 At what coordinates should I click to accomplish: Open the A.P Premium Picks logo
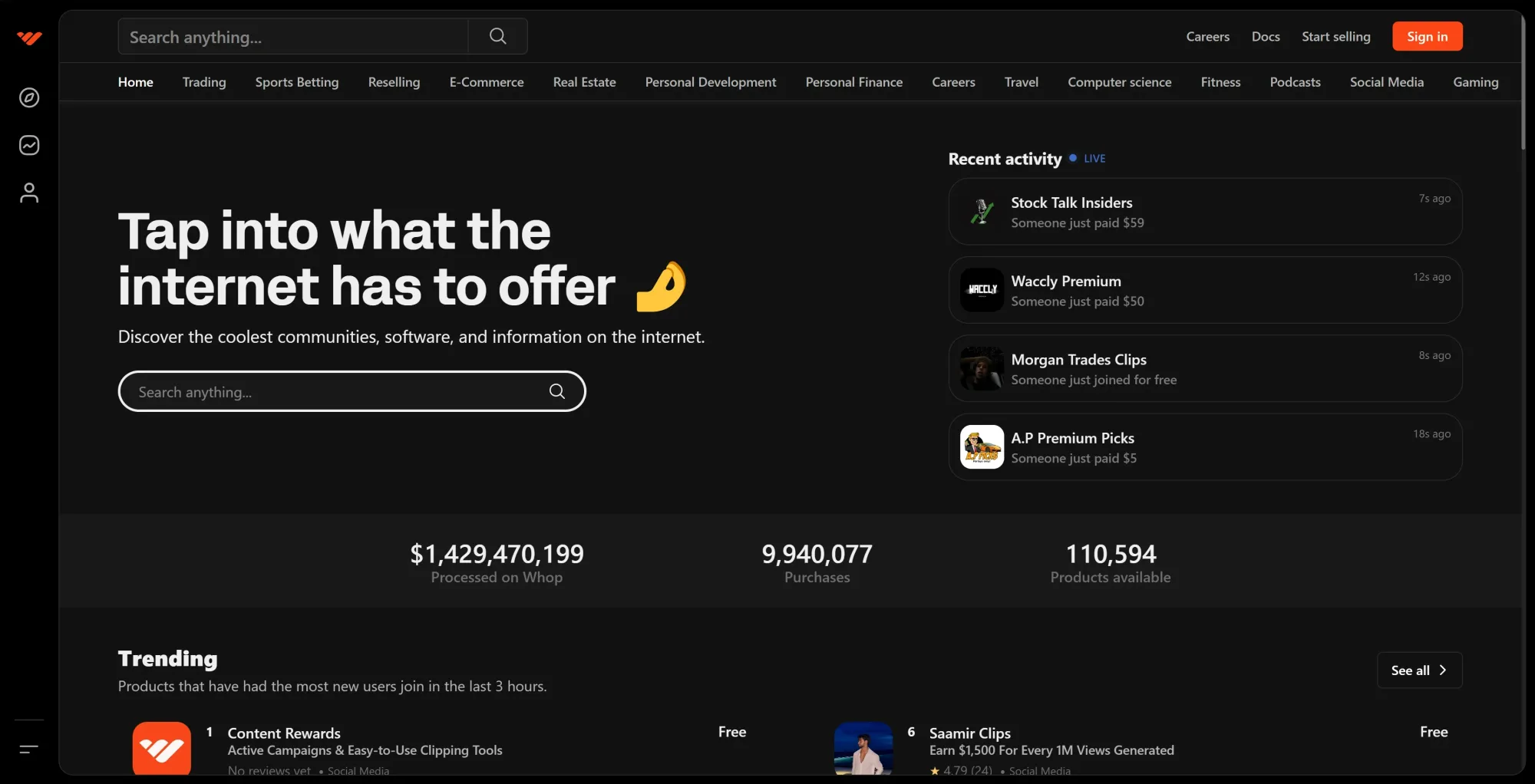pyautogui.click(x=982, y=446)
